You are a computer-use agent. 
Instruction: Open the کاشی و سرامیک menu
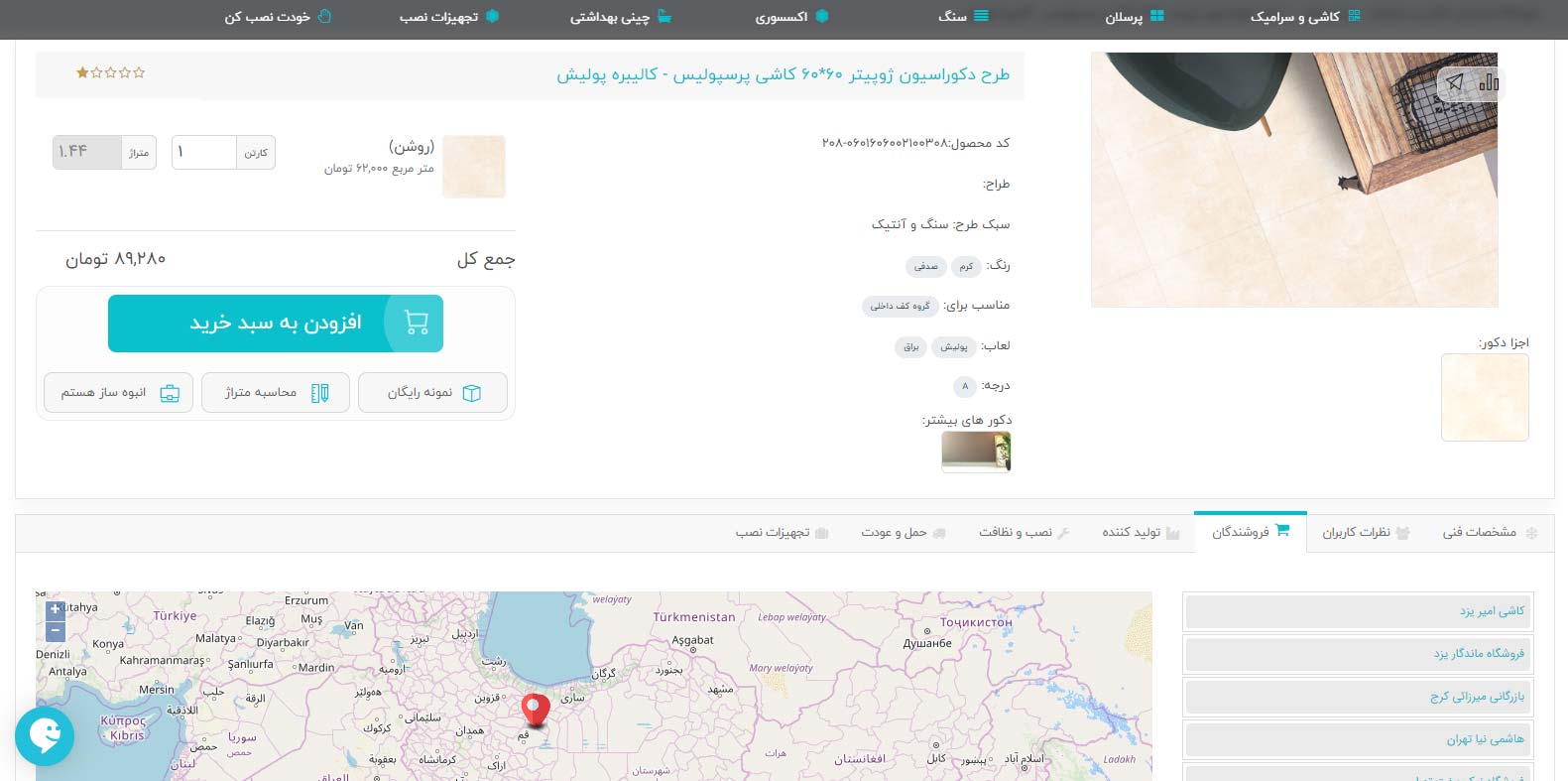tap(1305, 17)
